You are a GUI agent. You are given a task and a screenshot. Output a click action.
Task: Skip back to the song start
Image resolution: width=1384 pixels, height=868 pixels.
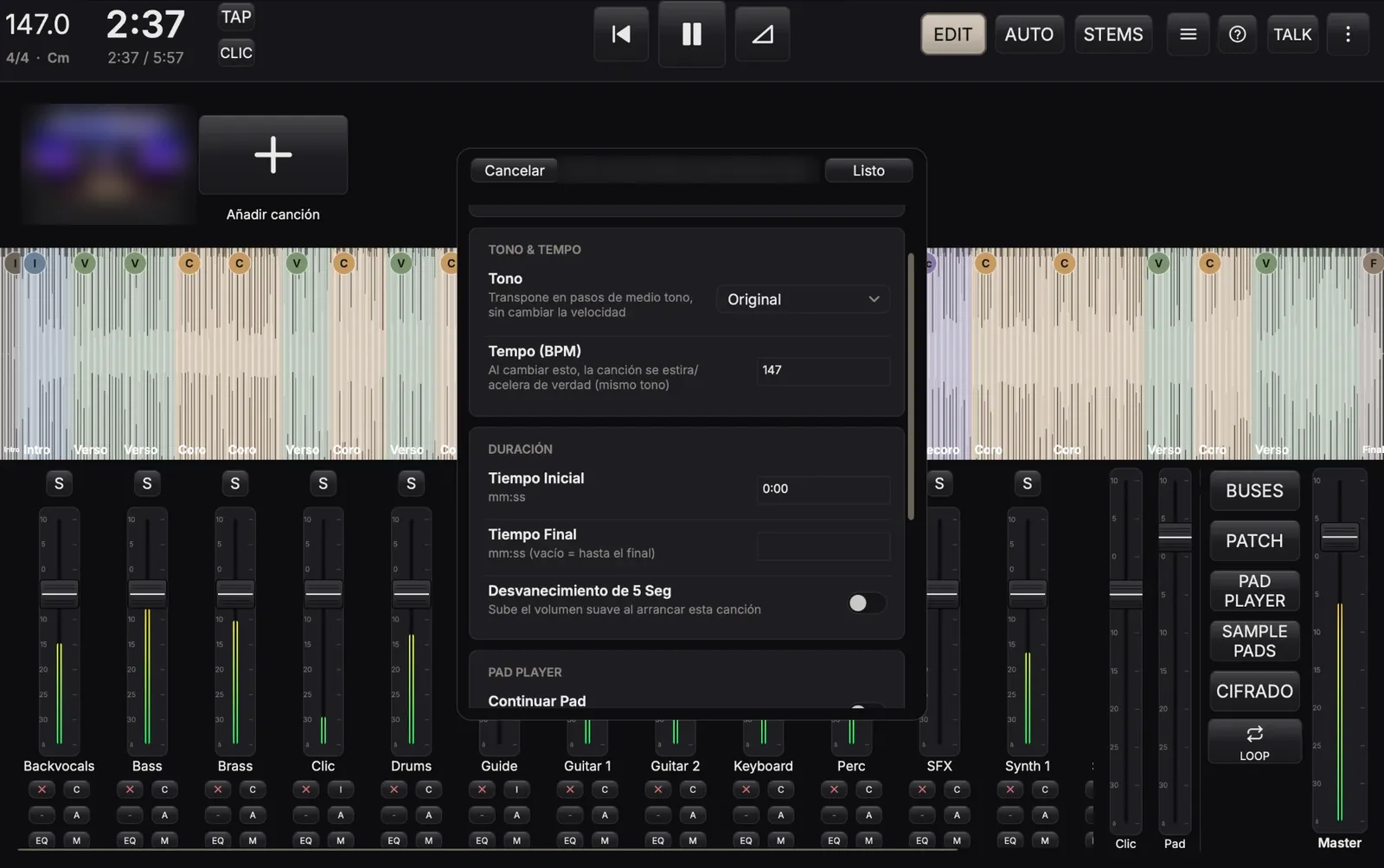point(621,35)
